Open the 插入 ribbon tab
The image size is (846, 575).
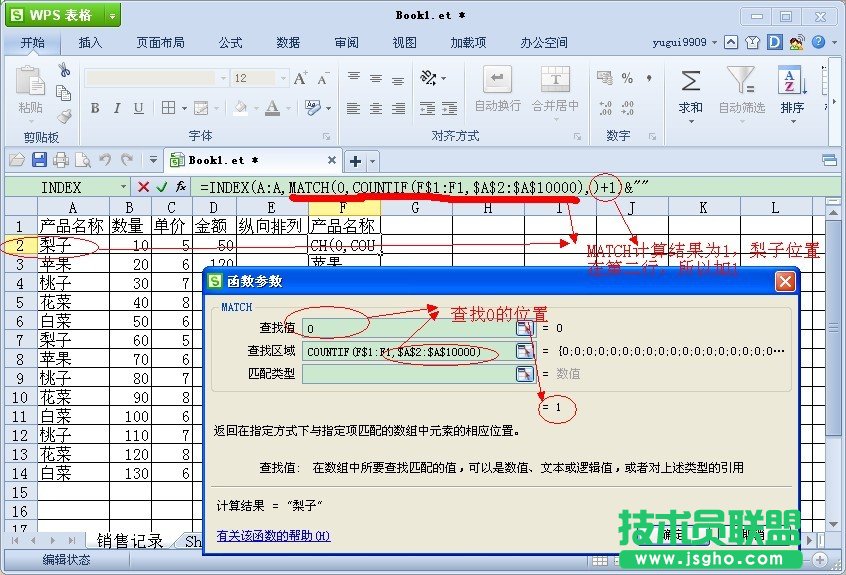point(90,42)
